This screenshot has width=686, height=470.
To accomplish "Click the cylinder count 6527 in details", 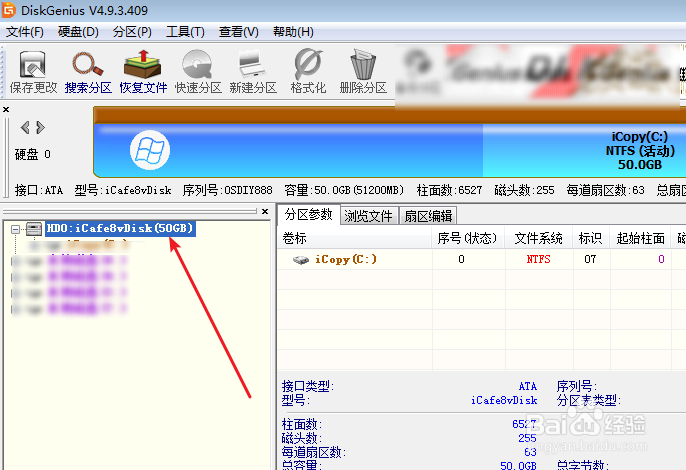I will 524,424.
